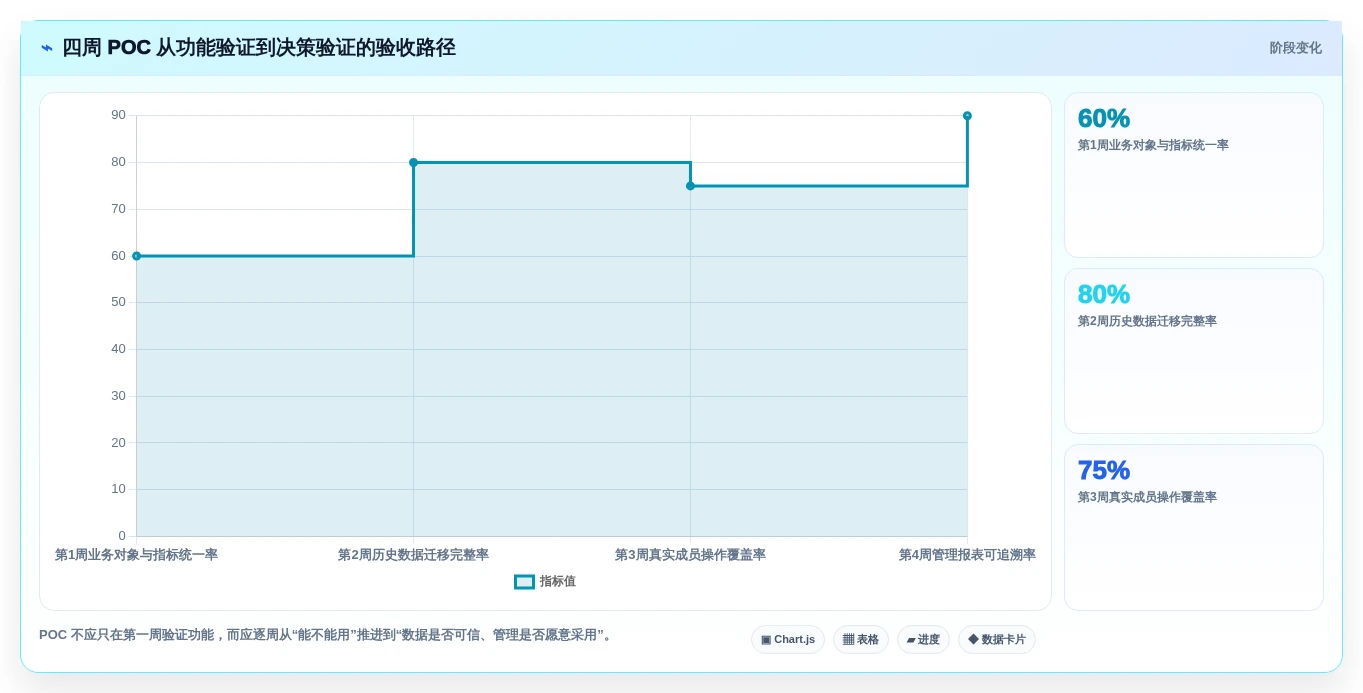
Task: Click the lightning icon beside the title
Action: click(x=47, y=48)
